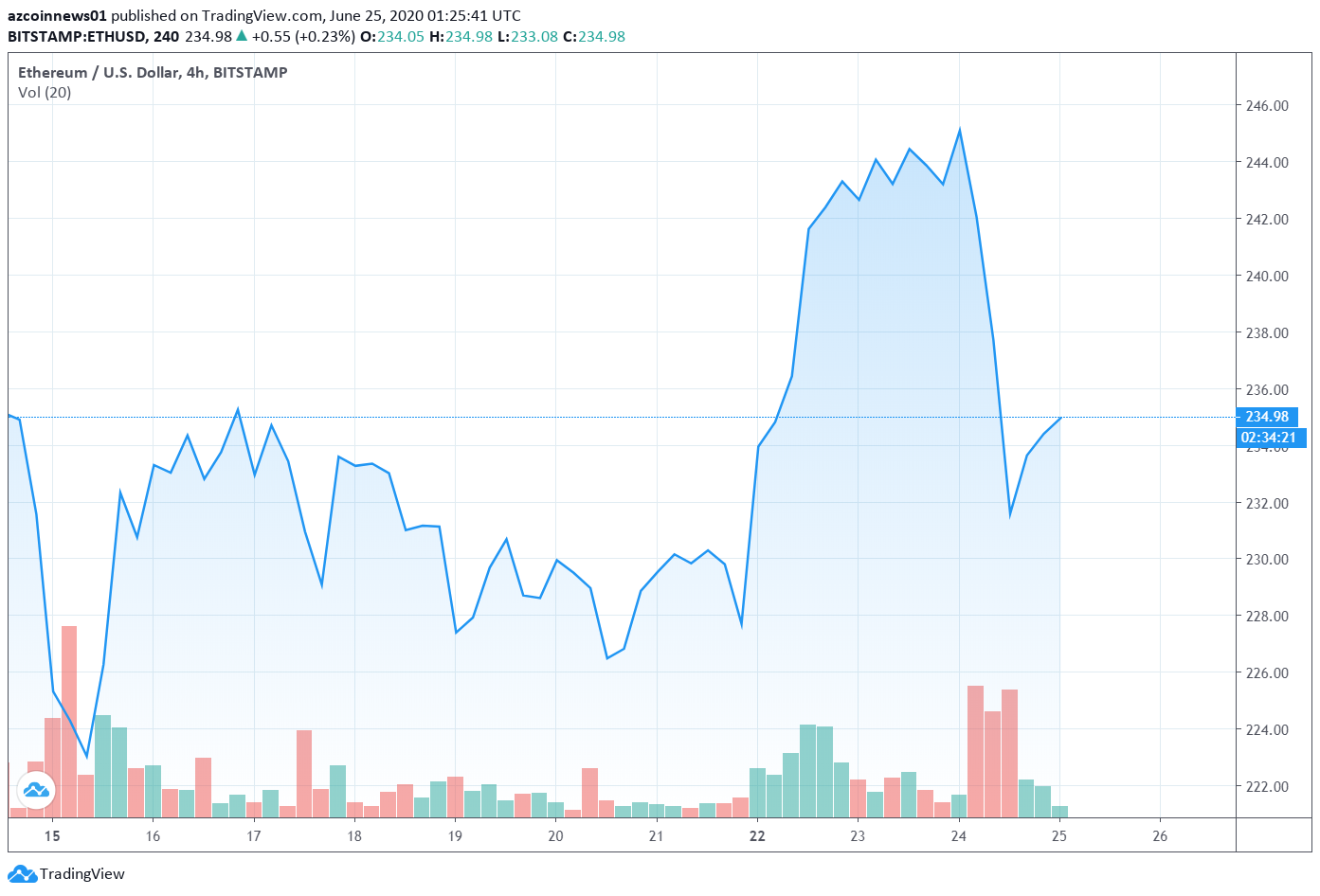Click the TradingView cloud logo on the chart
This screenshot has height=896, width=1320.
pyautogui.click(x=36, y=790)
